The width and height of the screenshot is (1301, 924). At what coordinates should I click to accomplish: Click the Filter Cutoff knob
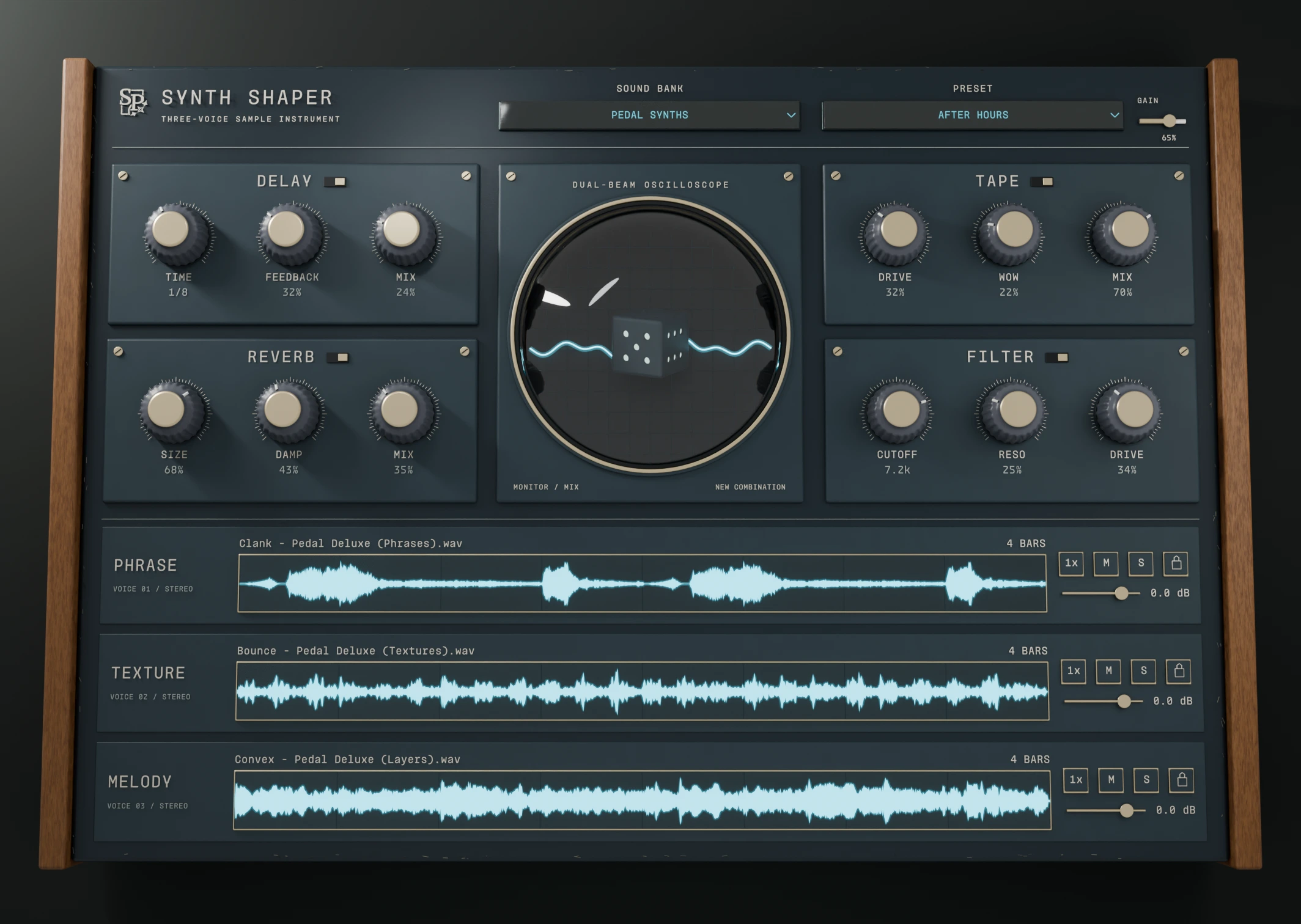tap(897, 413)
